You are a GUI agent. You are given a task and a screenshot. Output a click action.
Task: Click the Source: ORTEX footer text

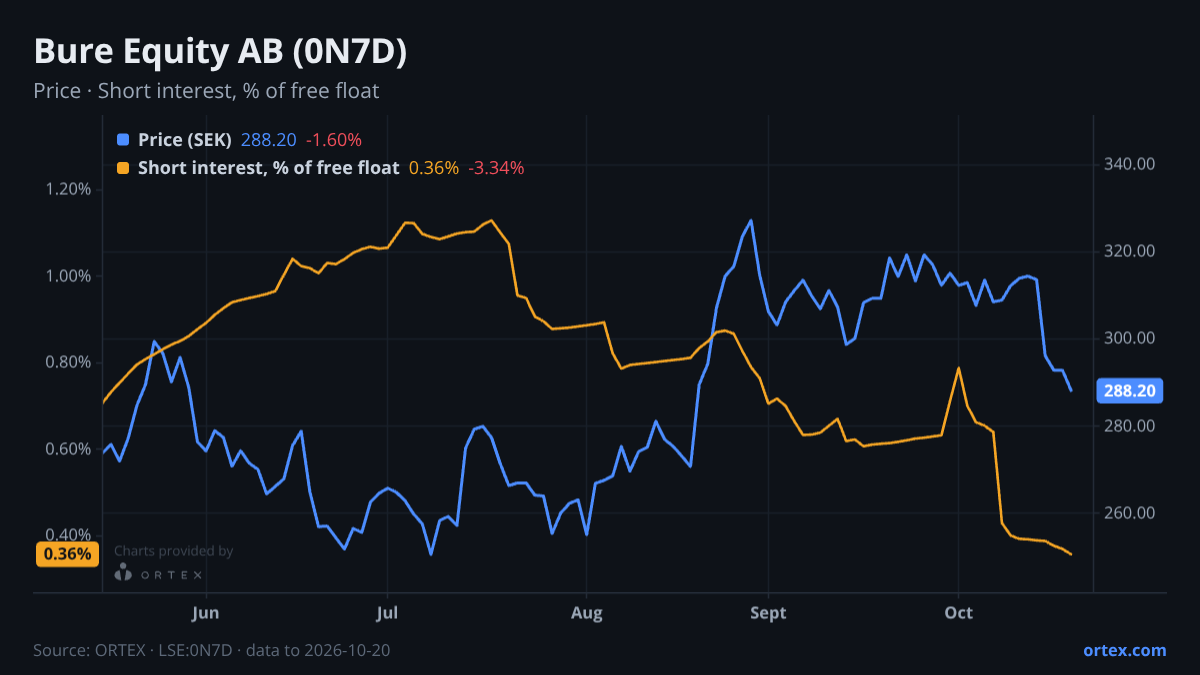(211, 650)
